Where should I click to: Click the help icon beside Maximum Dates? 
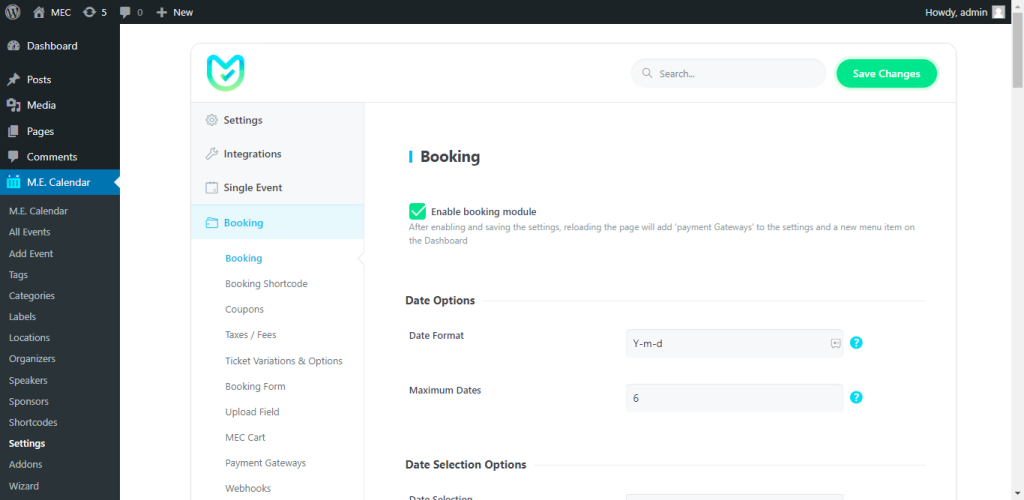click(x=856, y=397)
